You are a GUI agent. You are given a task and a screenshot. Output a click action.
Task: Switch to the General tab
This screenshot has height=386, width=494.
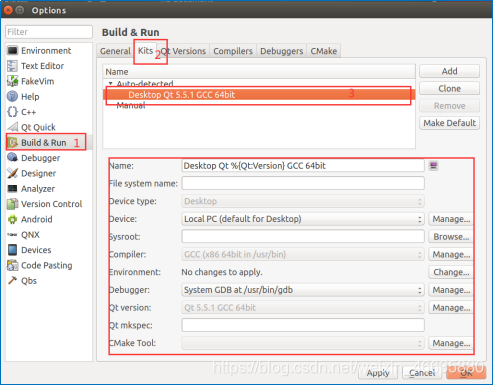[115, 51]
